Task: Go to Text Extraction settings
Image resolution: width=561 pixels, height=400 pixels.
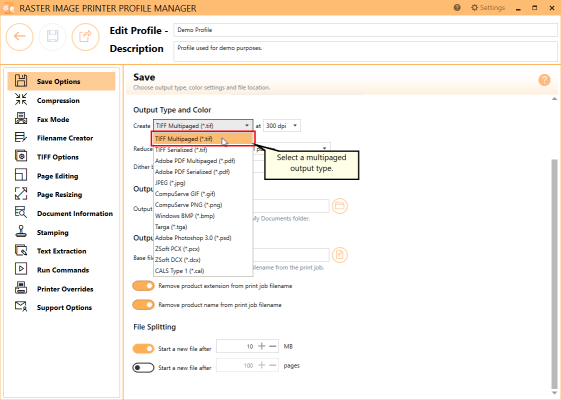Action: (x=62, y=251)
